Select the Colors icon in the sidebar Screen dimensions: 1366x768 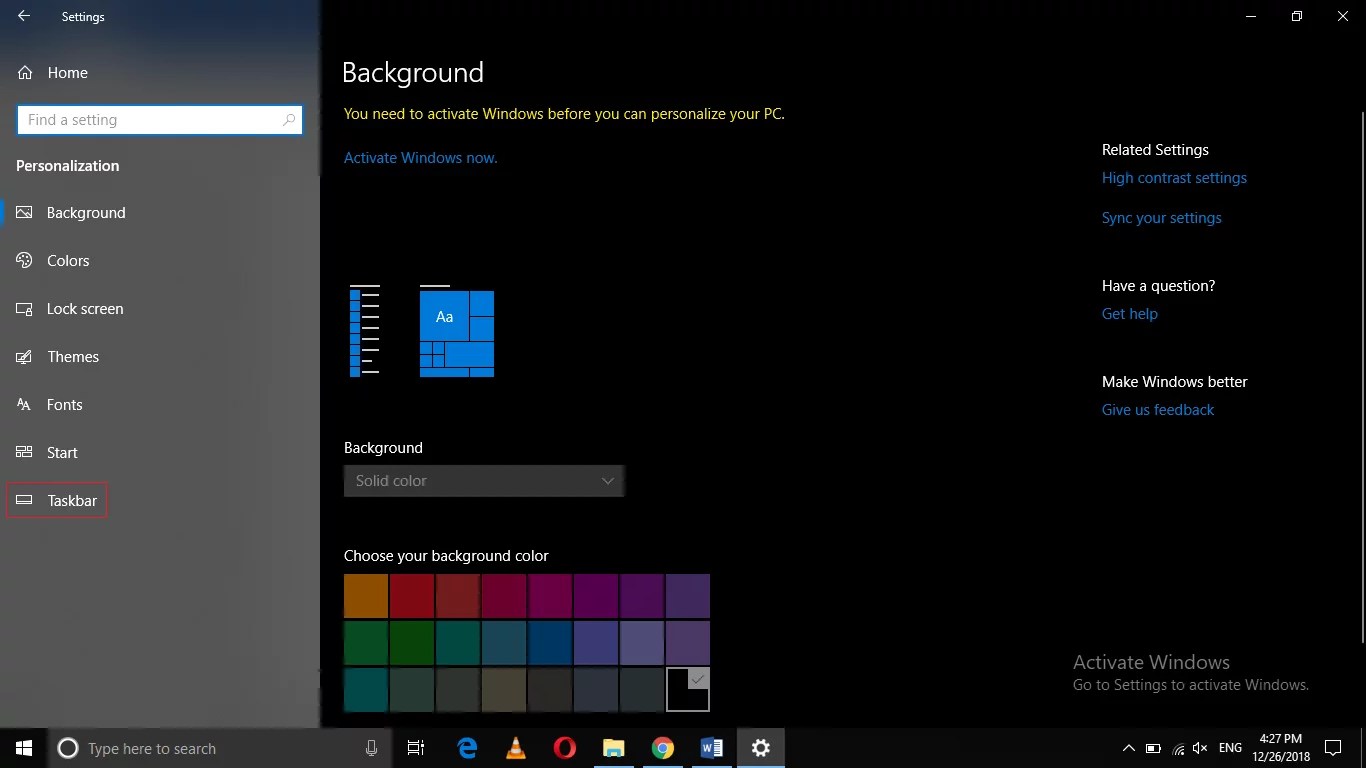24,260
